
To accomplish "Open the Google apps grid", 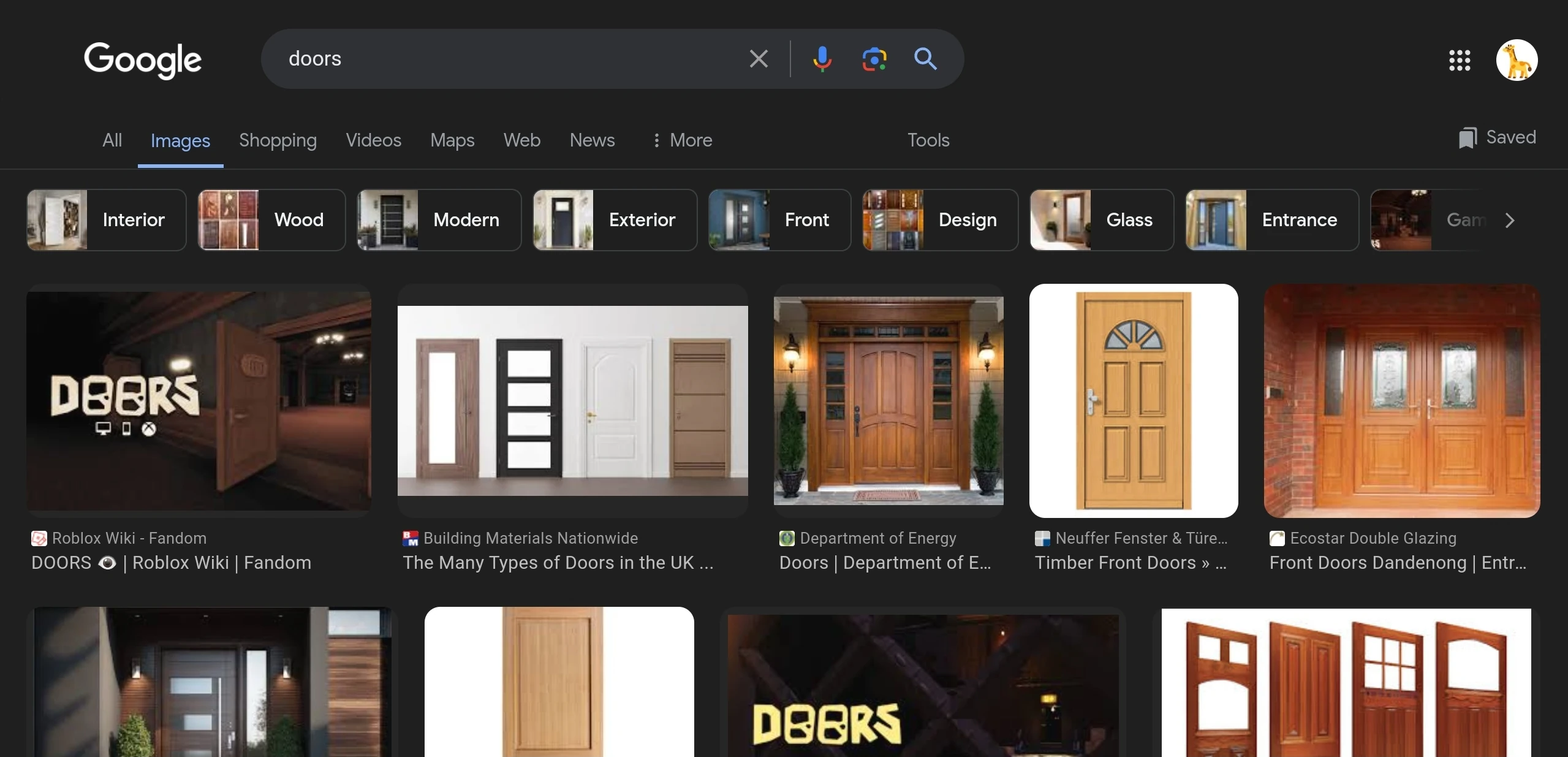I will click(x=1460, y=61).
